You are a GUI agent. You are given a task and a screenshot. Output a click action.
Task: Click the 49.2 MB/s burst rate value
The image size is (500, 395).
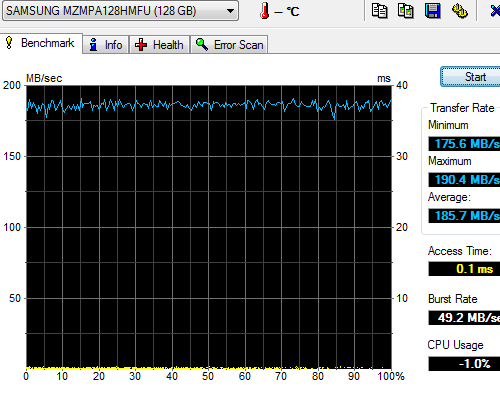click(464, 317)
